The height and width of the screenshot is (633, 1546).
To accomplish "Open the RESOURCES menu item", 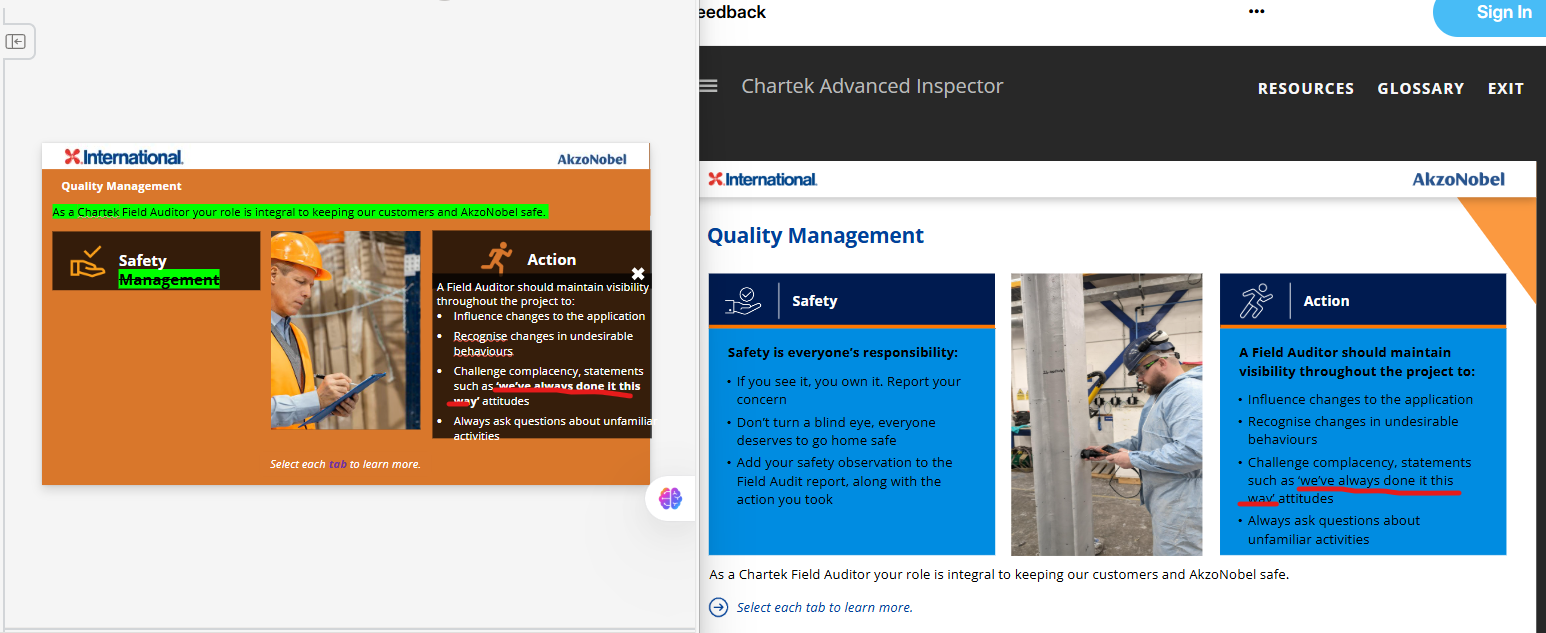I will point(1306,89).
